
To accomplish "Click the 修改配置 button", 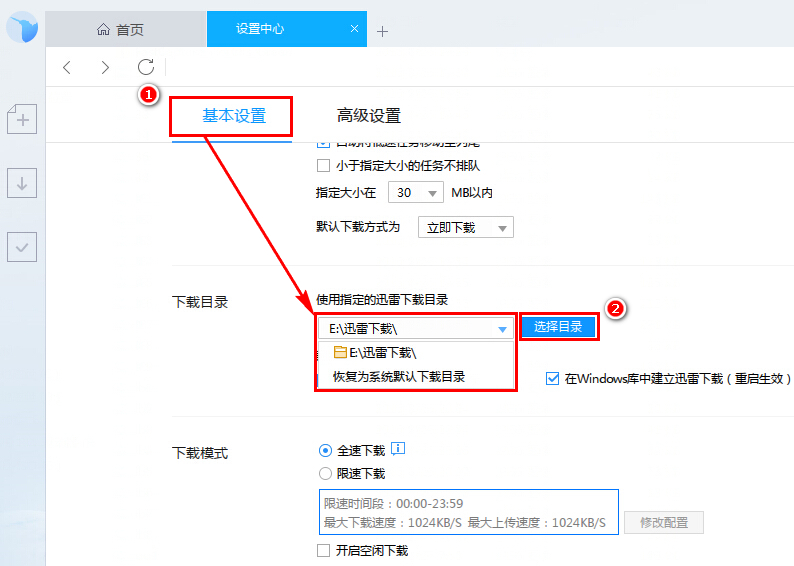I will (x=664, y=522).
